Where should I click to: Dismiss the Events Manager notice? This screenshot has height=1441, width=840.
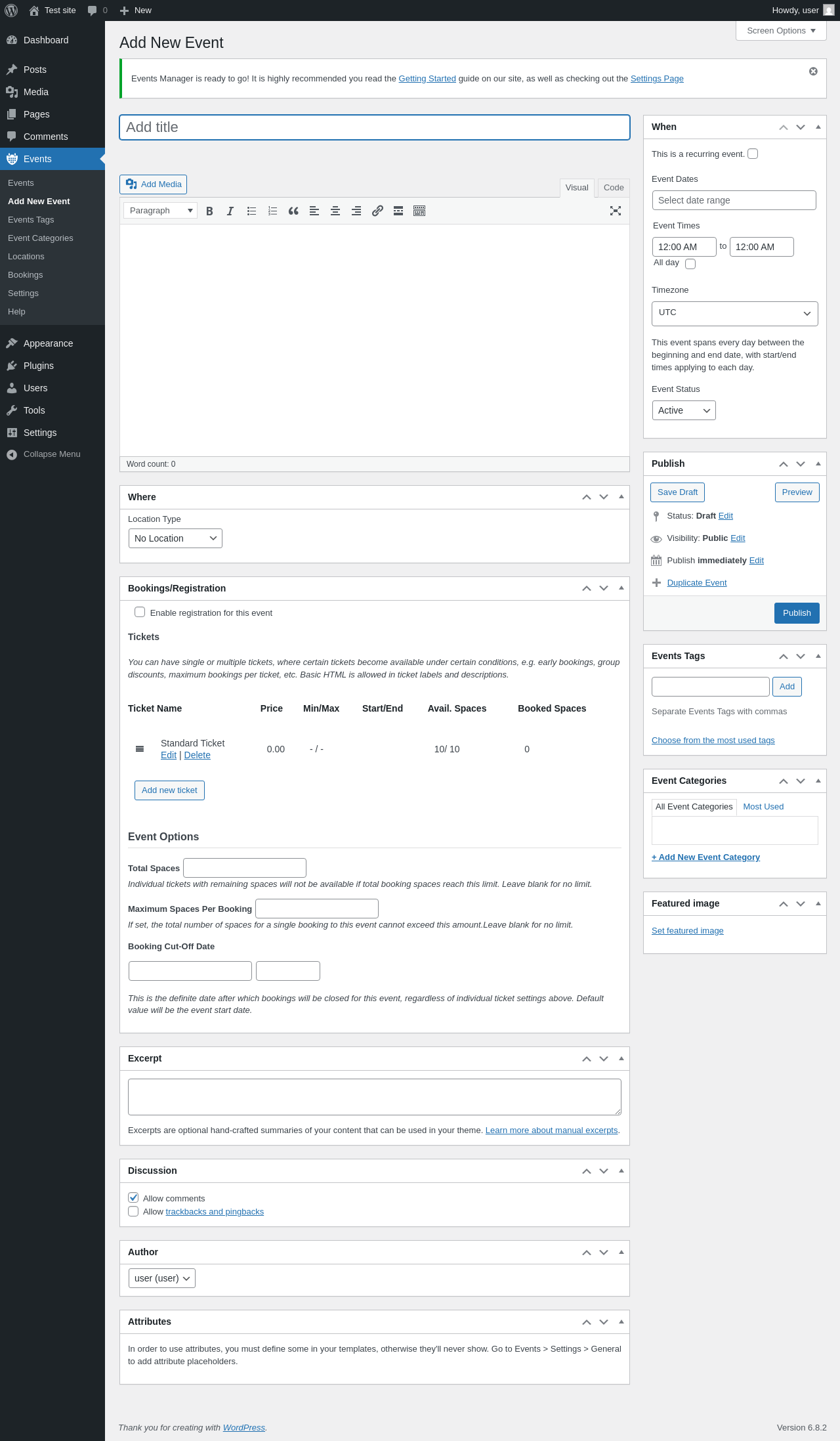(813, 72)
